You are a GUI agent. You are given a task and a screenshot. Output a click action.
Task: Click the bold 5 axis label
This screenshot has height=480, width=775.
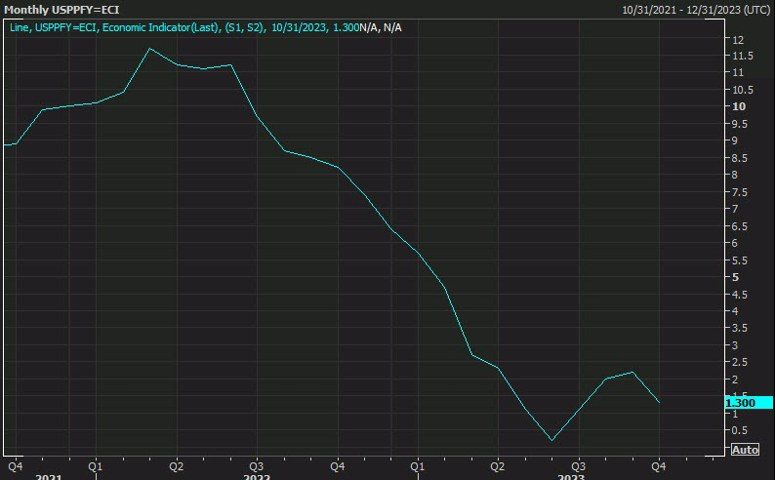(x=735, y=277)
